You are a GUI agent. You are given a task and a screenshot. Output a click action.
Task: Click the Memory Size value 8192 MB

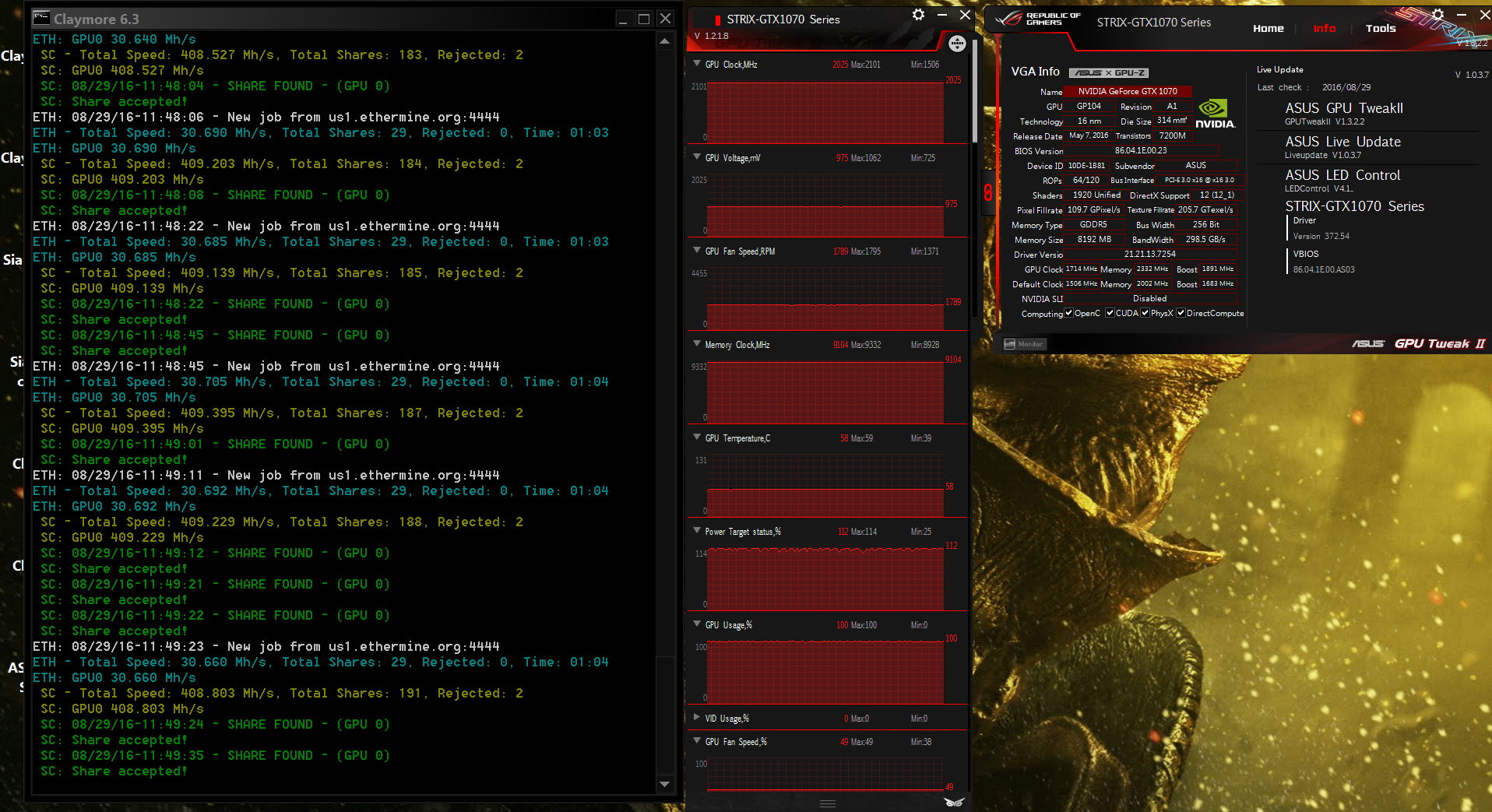pos(1094,240)
